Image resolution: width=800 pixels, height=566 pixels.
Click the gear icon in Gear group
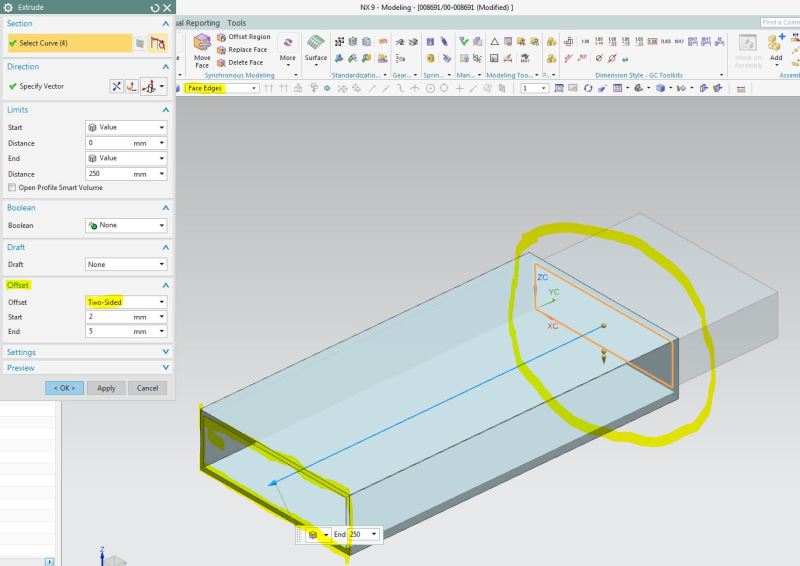tap(400, 42)
